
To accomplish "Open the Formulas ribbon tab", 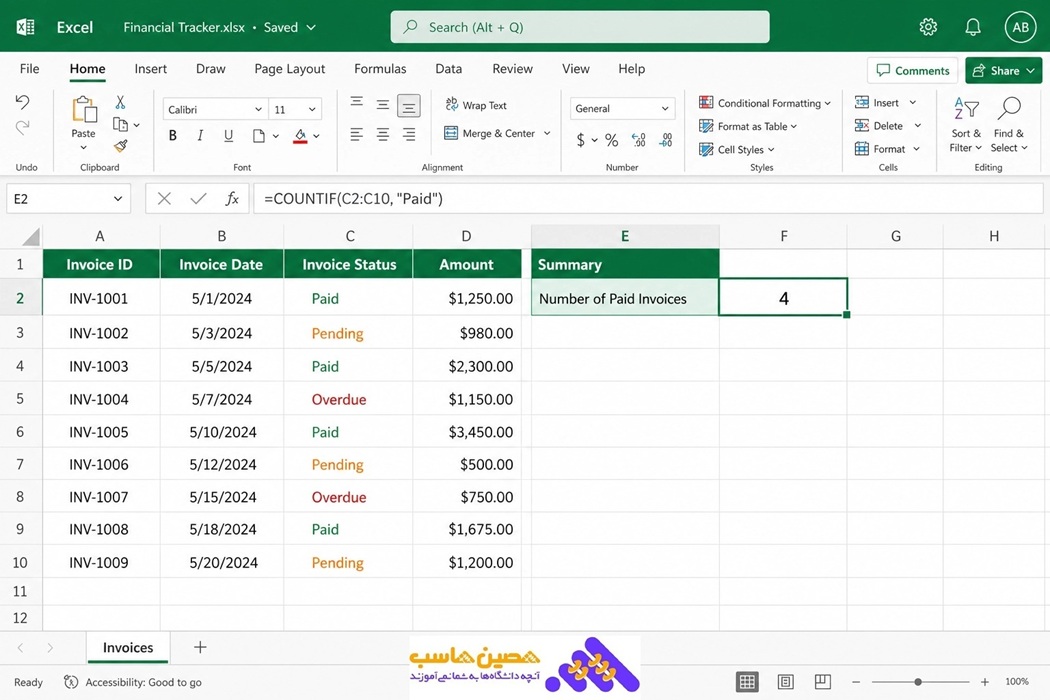I will tap(380, 68).
